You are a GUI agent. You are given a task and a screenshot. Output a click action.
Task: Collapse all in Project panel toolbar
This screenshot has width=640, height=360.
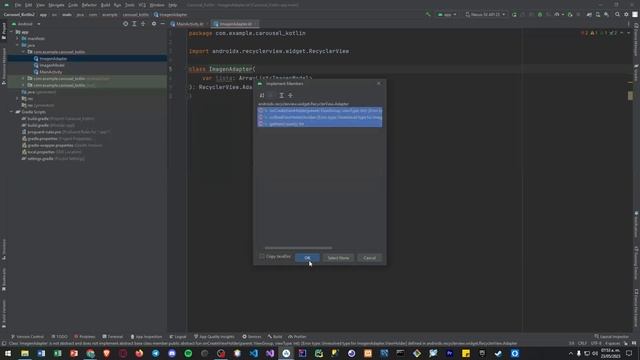tap(143, 24)
